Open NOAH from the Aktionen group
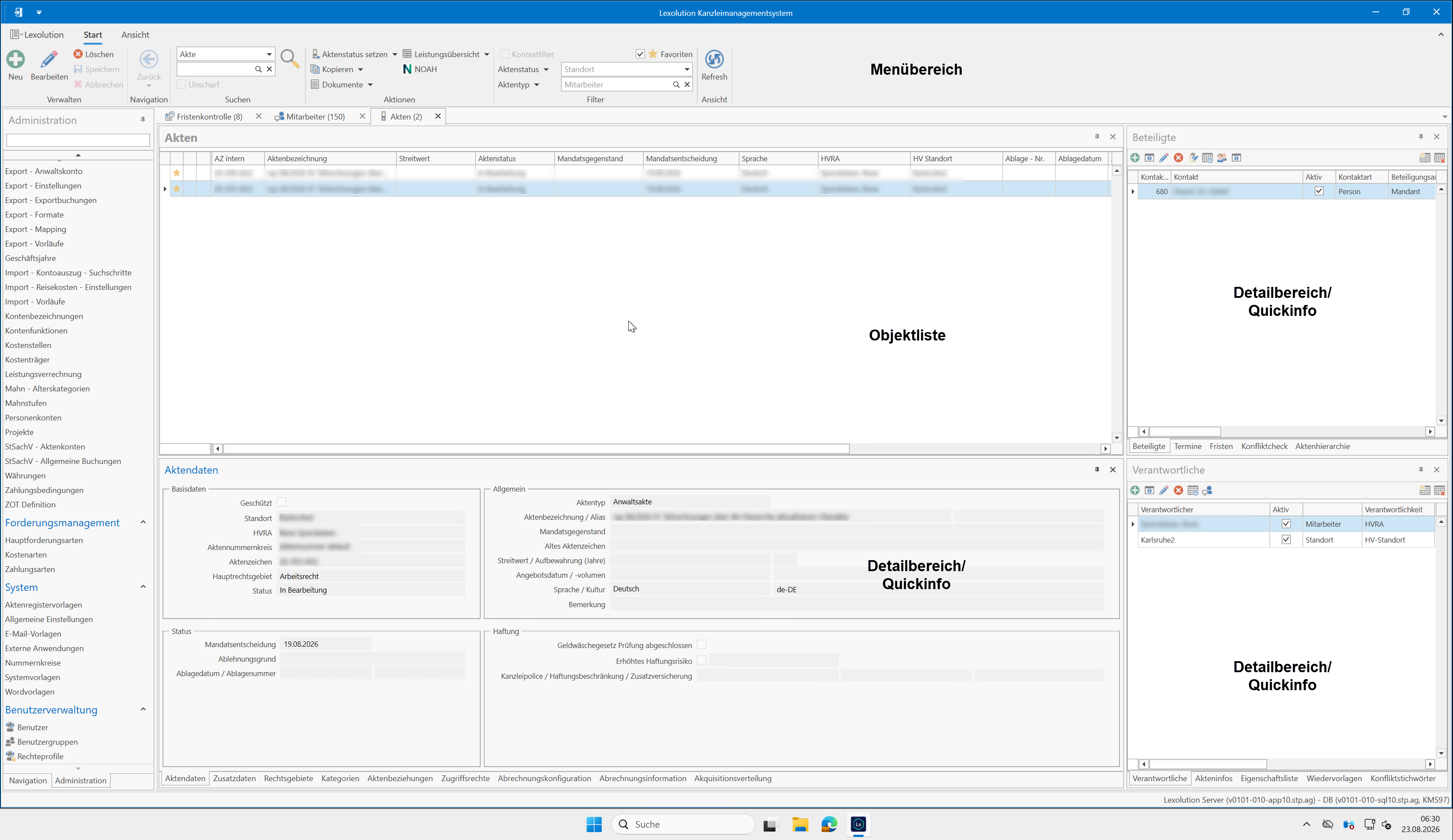 [420, 69]
